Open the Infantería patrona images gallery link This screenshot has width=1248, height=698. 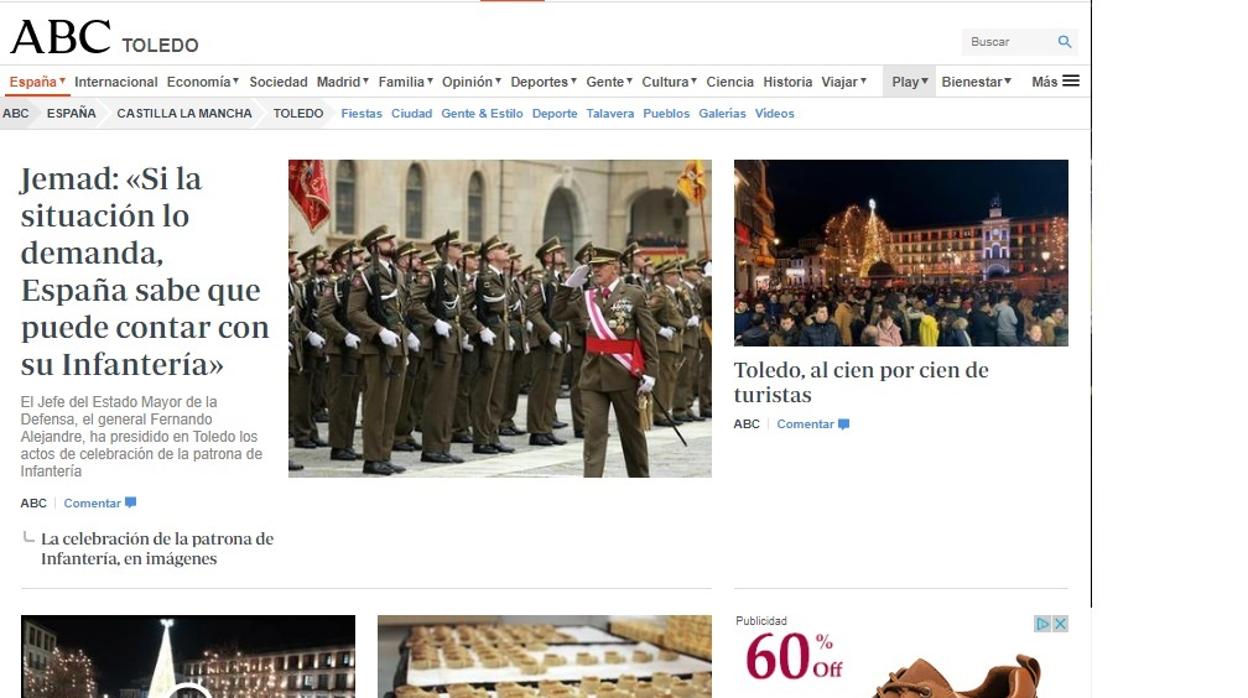tap(156, 548)
